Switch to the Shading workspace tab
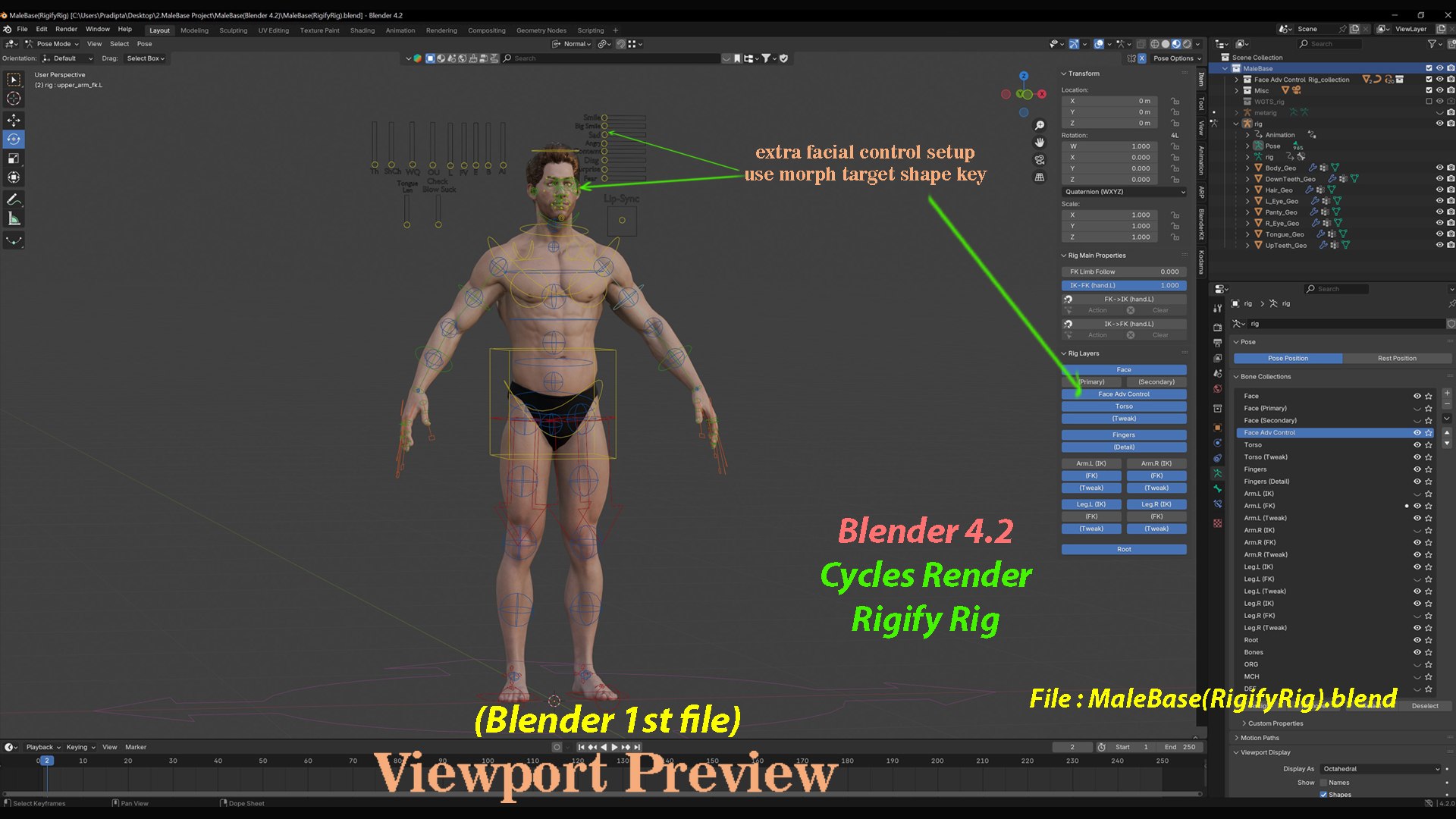This screenshot has height=819, width=1456. pyautogui.click(x=362, y=30)
